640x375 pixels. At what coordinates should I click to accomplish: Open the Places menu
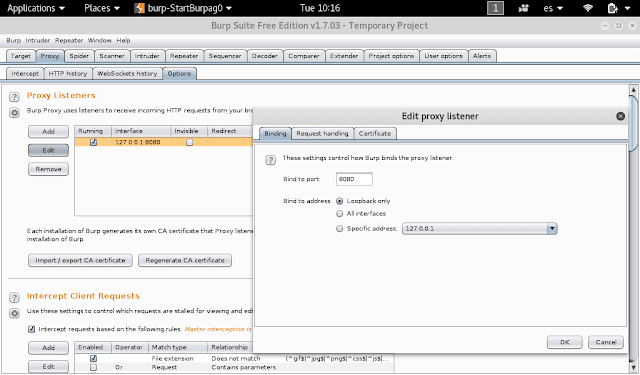pos(102,8)
